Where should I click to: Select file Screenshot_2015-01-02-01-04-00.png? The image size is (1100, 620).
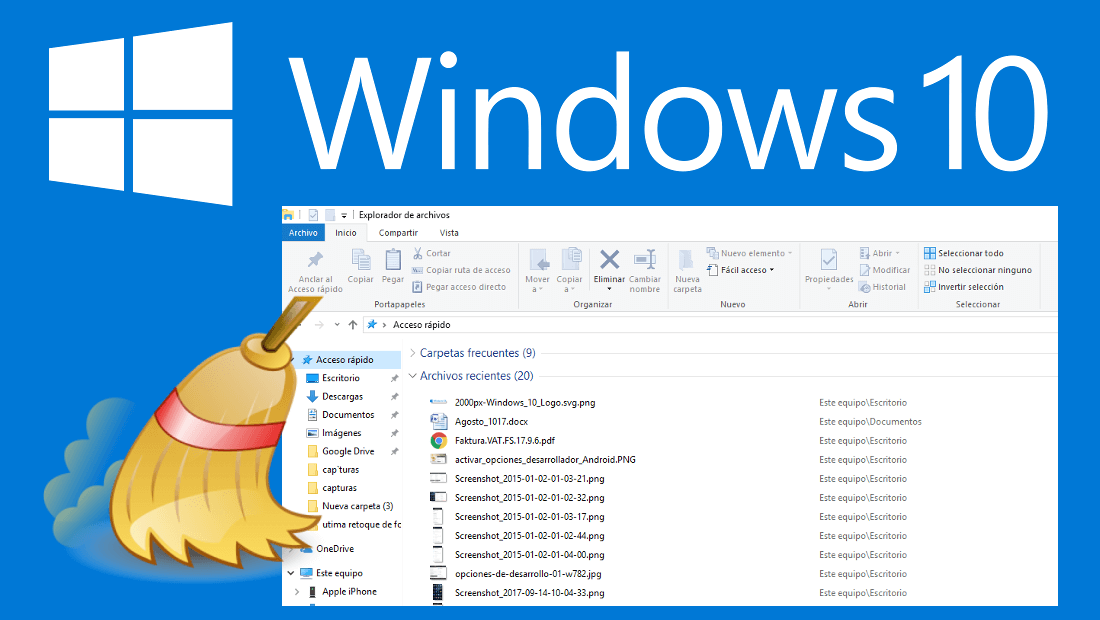pyautogui.click(x=530, y=555)
